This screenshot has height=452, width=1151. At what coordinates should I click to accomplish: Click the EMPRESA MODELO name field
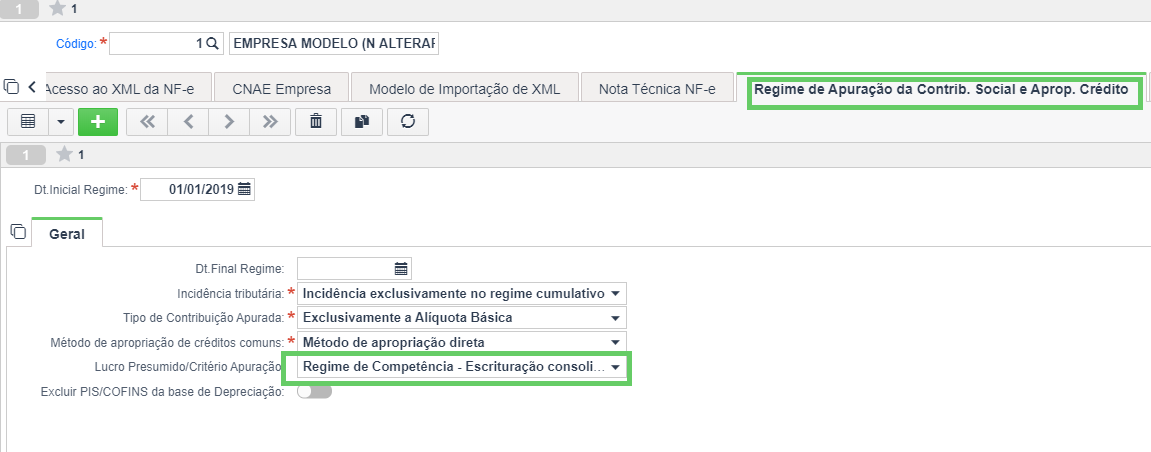[334, 44]
